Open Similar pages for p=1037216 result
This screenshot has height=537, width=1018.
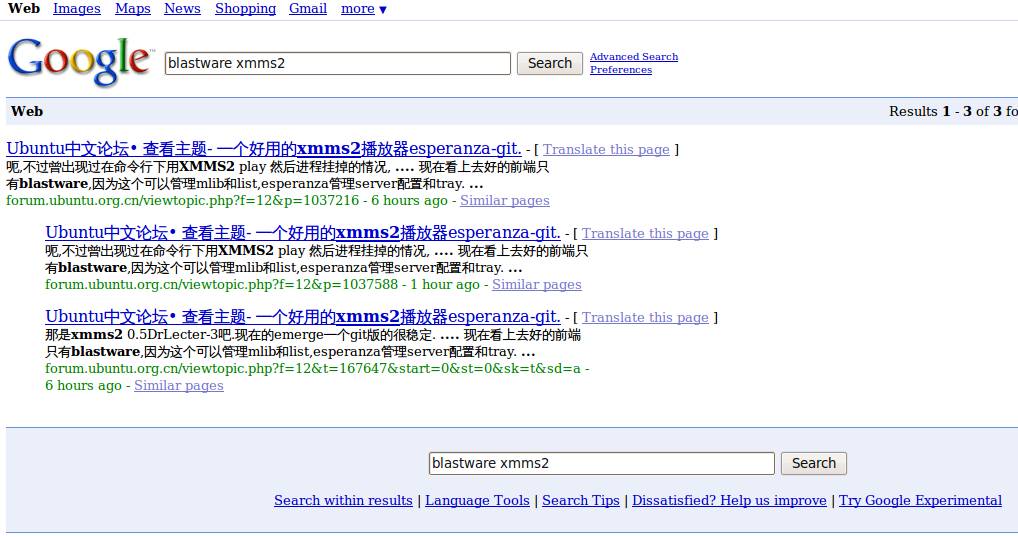tap(504, 201)
